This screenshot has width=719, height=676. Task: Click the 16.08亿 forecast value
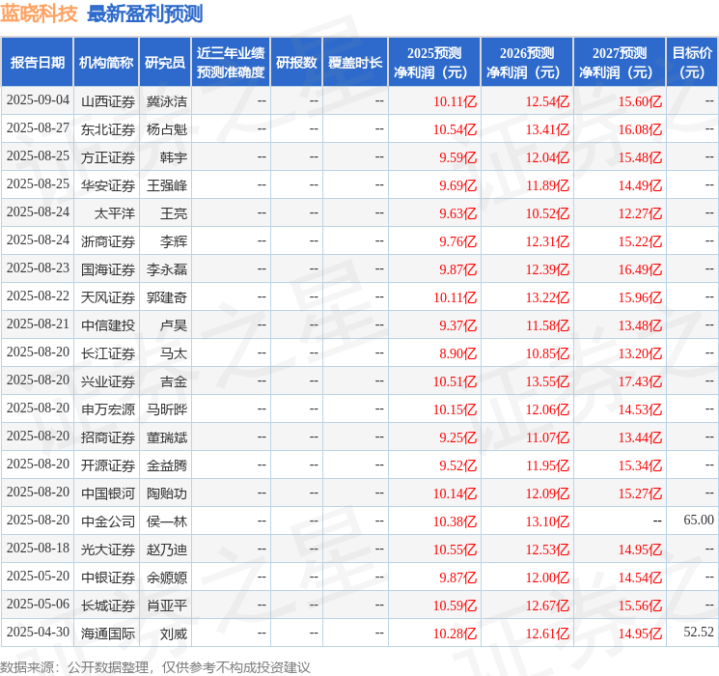click(x=640, y=130)
